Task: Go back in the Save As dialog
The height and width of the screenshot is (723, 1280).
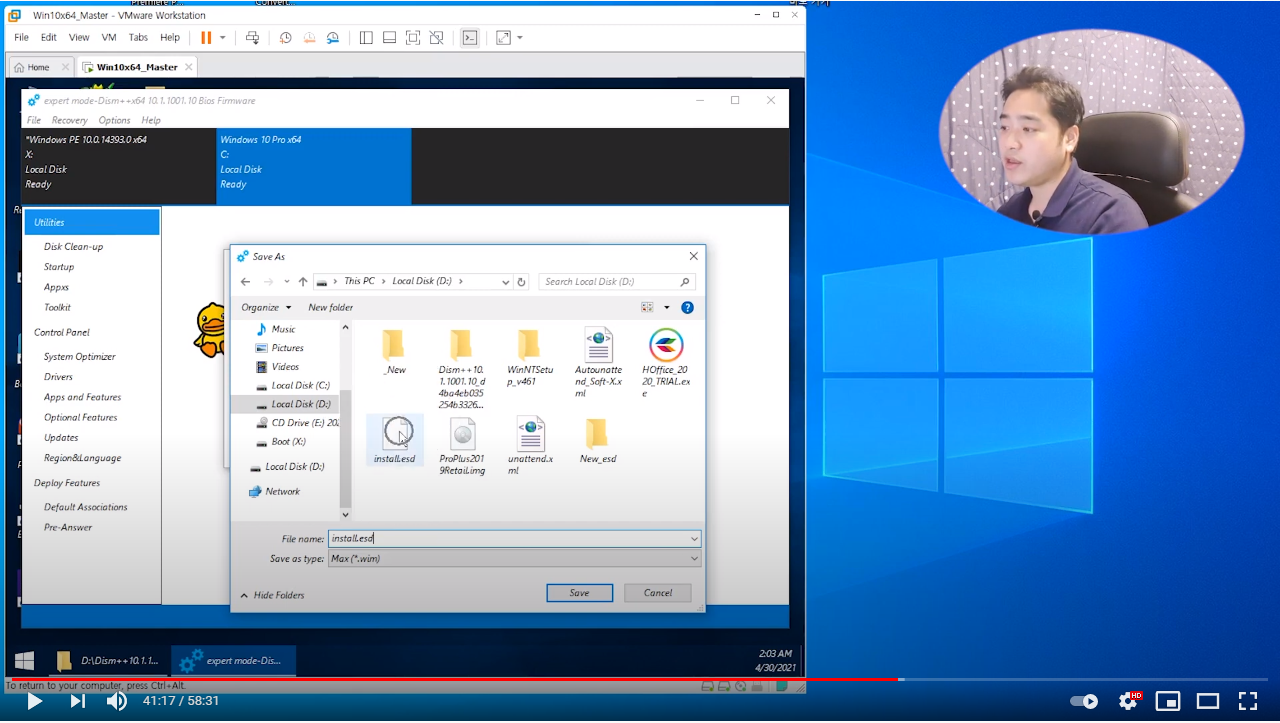Action: pos(245,282)
